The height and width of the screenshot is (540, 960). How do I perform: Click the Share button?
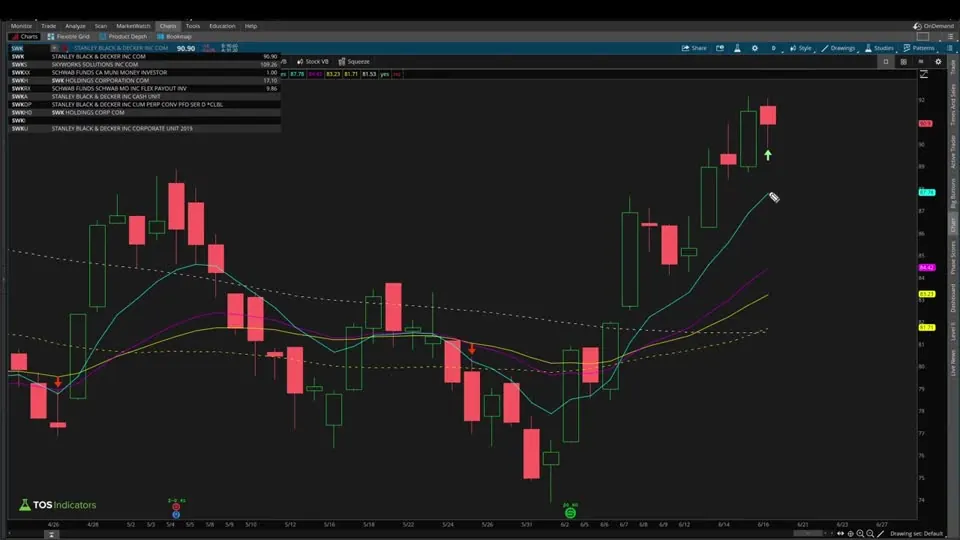(694, 48)
